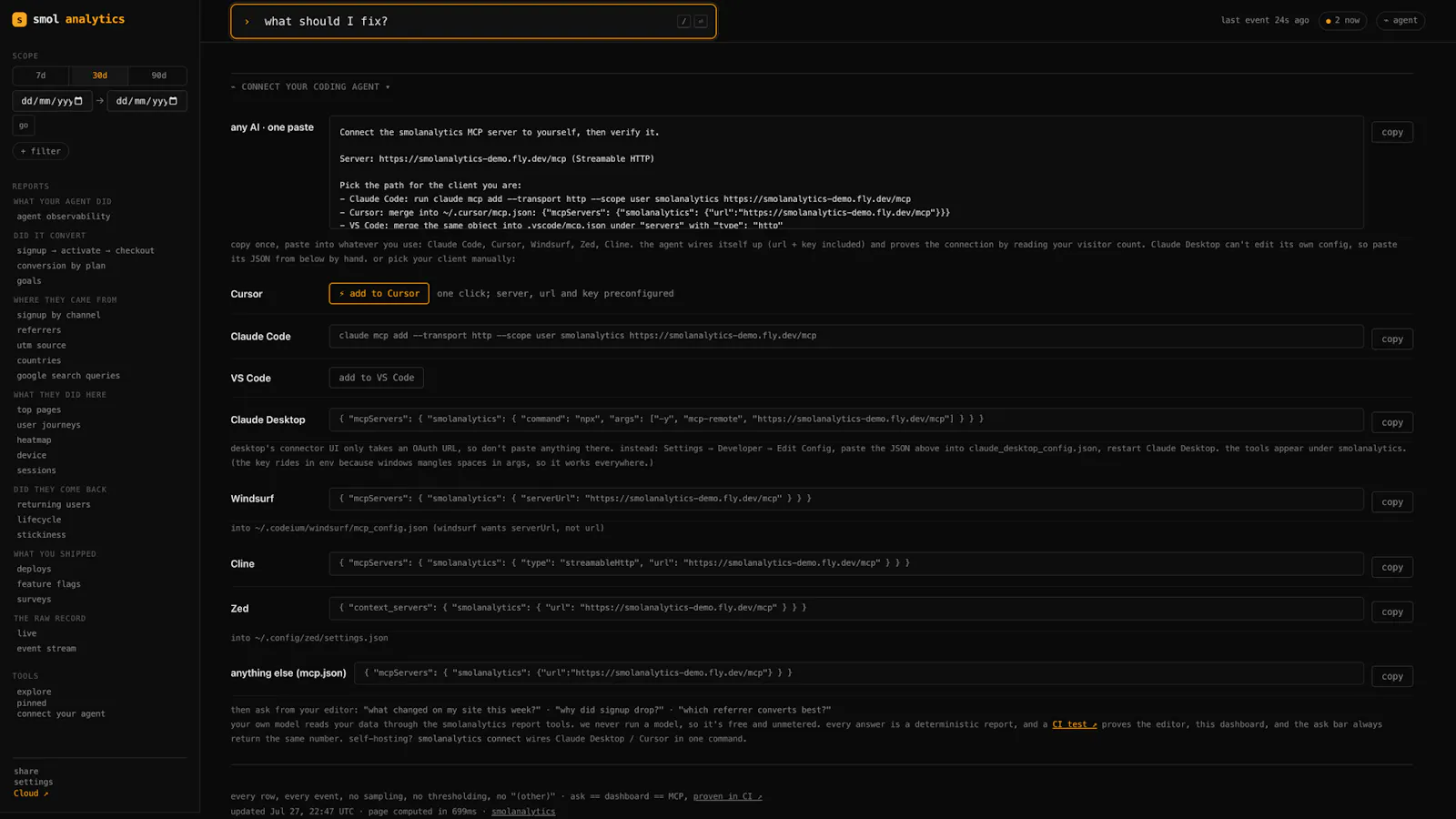Viewport: 1456px width, 819px height.
Task: Open signup → activate → checkout funnel
Action: point(86,250)
